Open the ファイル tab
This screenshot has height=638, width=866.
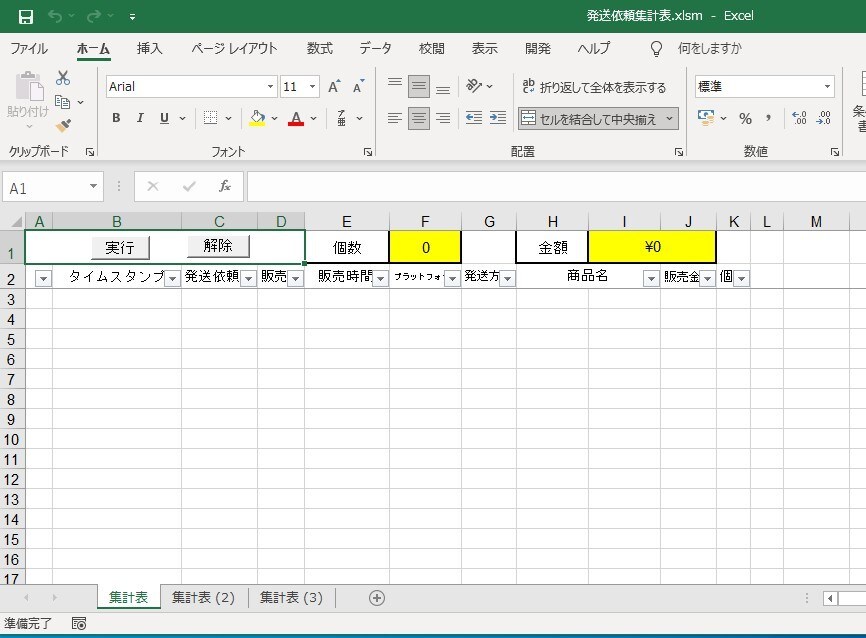(x=29, y=49)
